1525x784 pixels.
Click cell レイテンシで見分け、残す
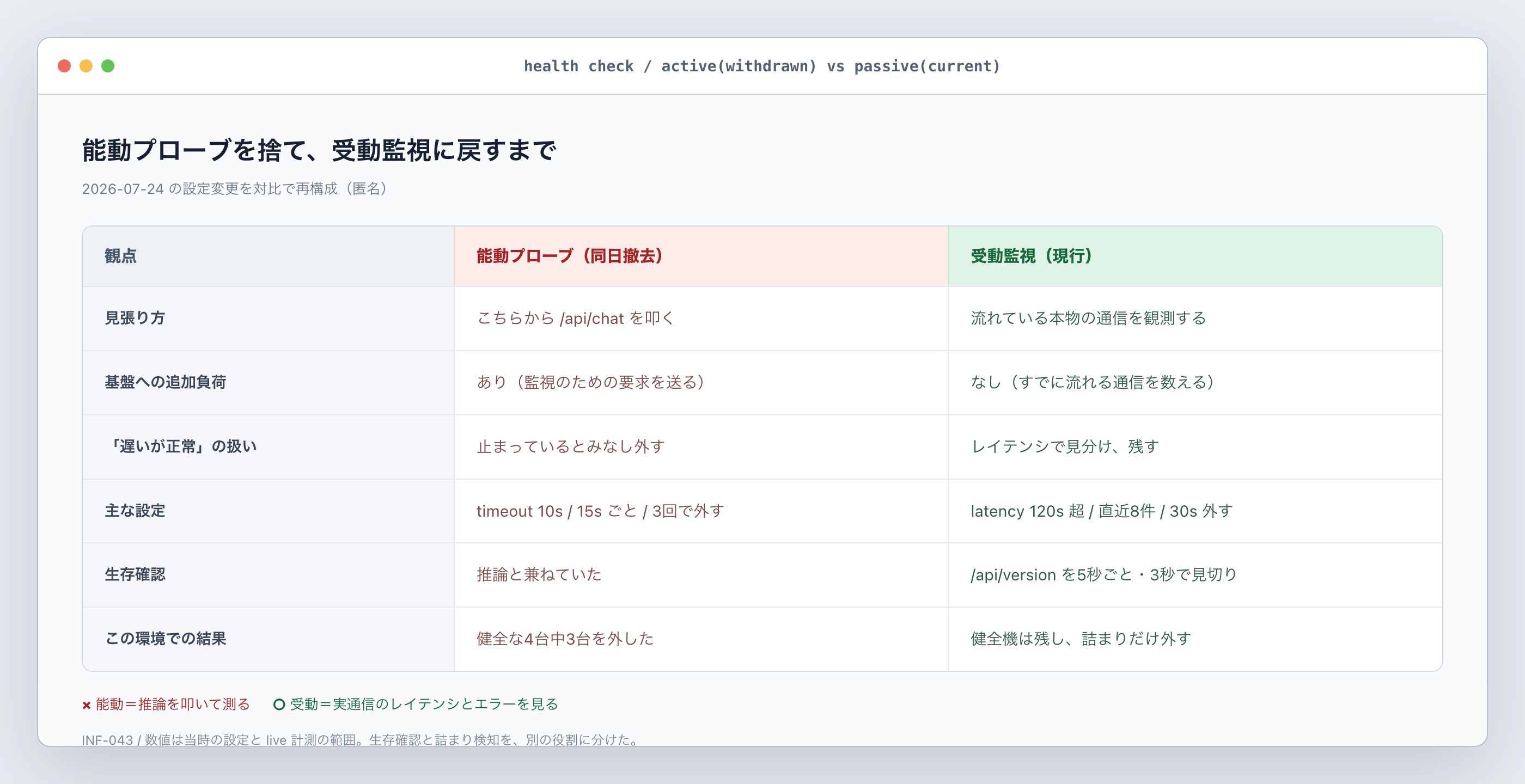1195,447
